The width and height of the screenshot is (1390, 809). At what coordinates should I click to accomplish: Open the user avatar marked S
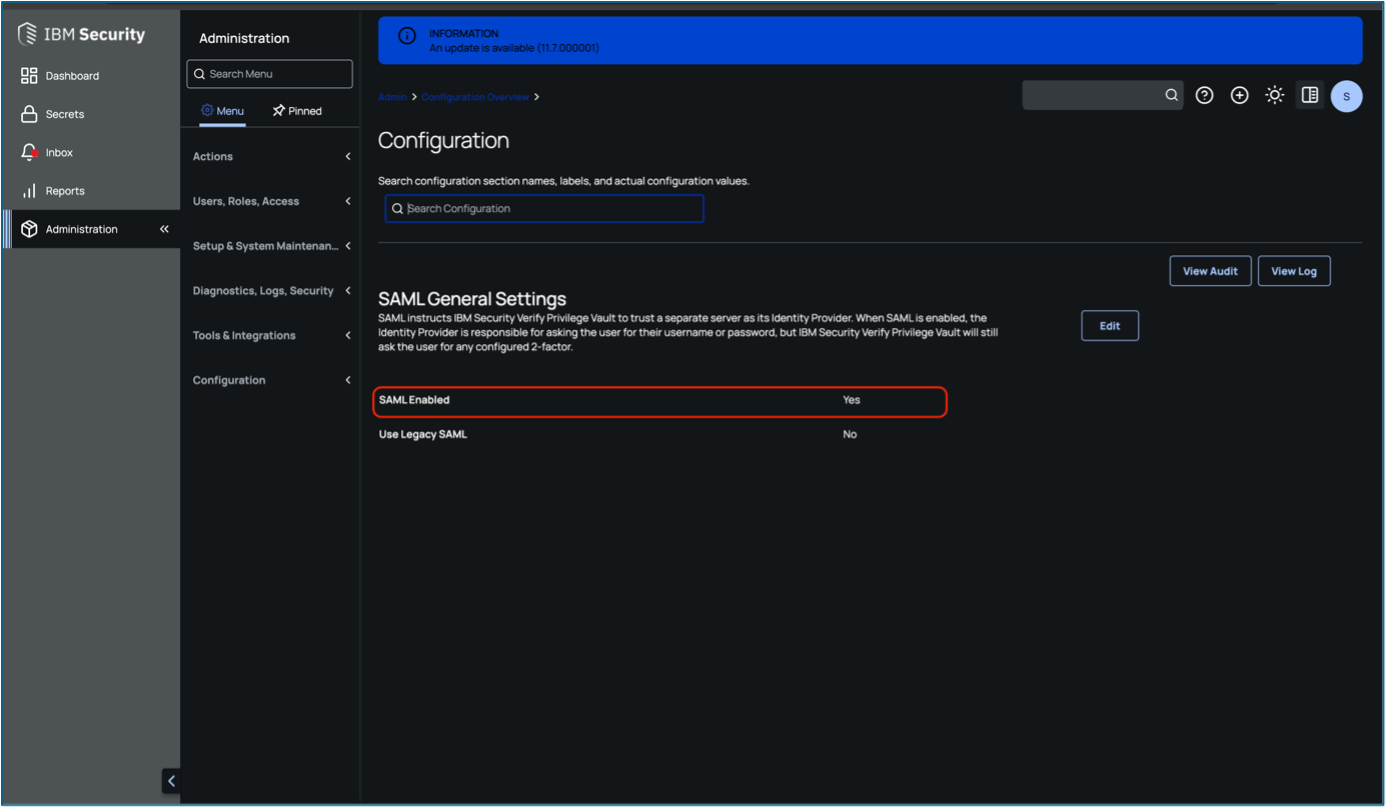pyautogui.click(x=1346, y=96)
